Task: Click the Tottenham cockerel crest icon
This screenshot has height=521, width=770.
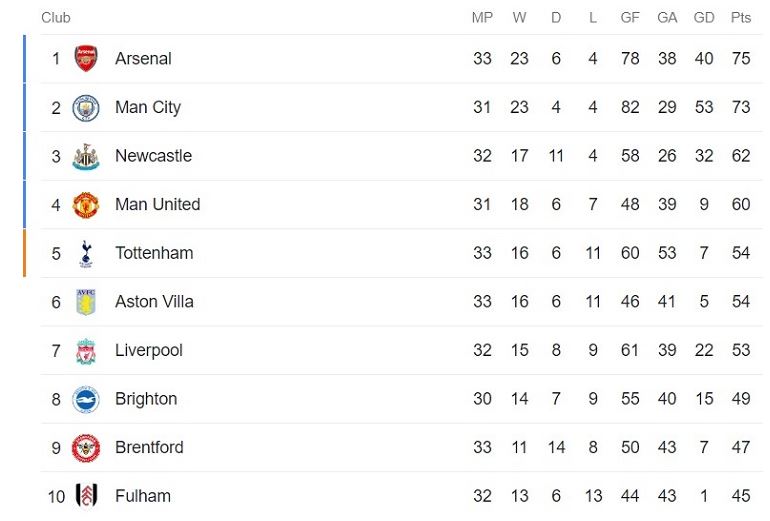Action: pos(87,253)
